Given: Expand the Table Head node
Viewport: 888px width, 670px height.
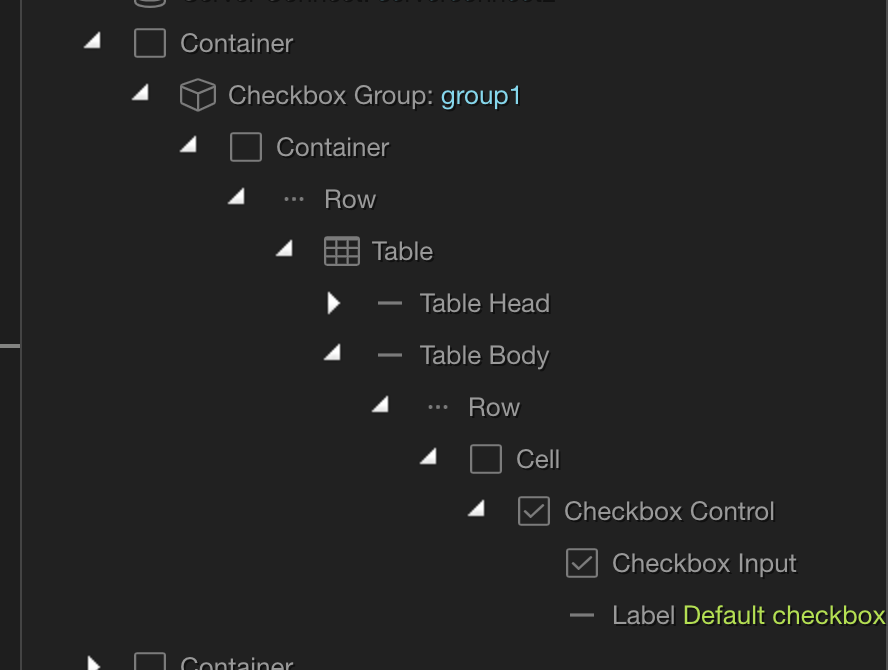Looking at the screenshot, I should [x=334, y=304].
